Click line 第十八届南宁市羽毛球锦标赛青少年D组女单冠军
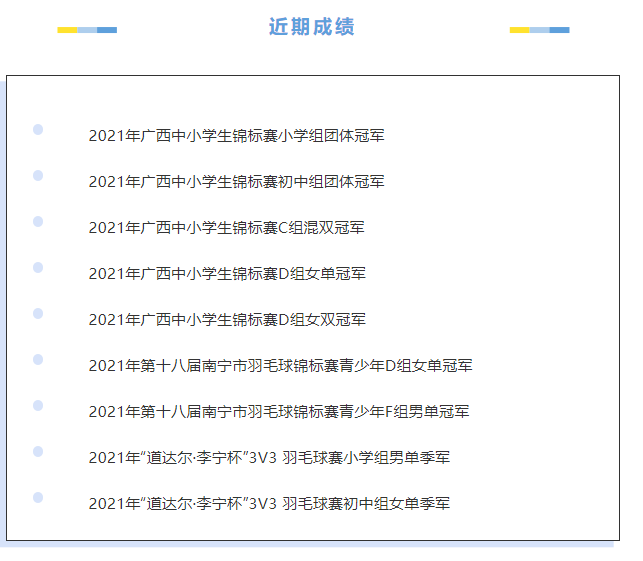 pyautogui.click(x=280, y=365)
